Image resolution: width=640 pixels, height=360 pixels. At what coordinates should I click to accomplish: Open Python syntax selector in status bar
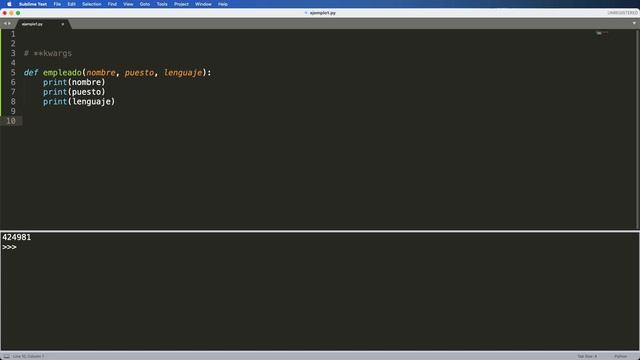coord(620,356)
